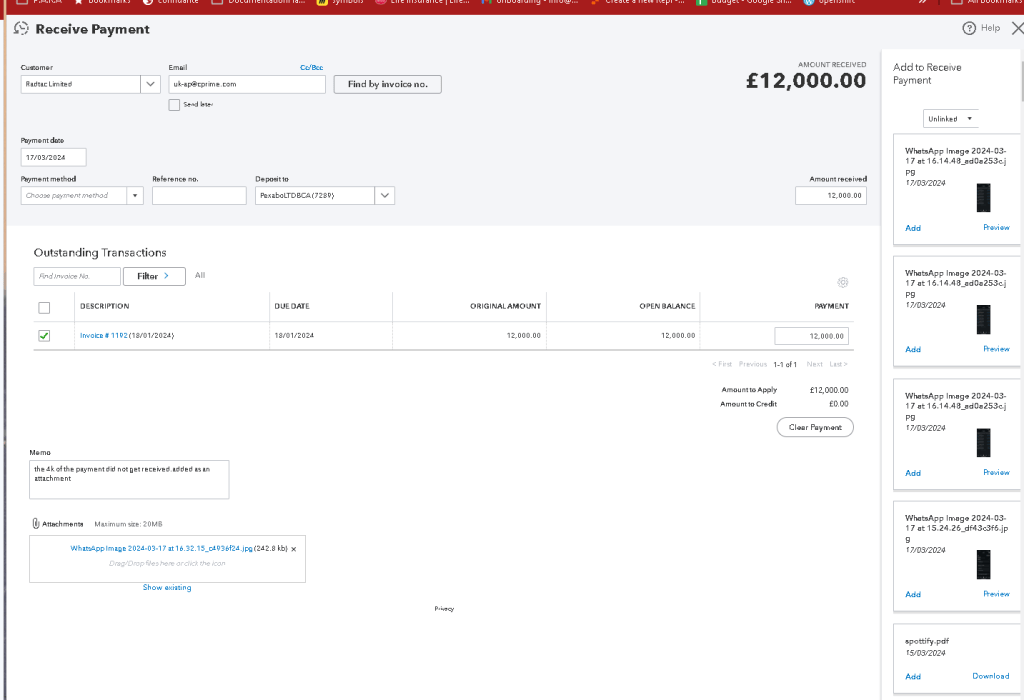1024x700 pixels.
Task: Sort by the DESCRIPTION column header
Action: click(x=104, y=306)
